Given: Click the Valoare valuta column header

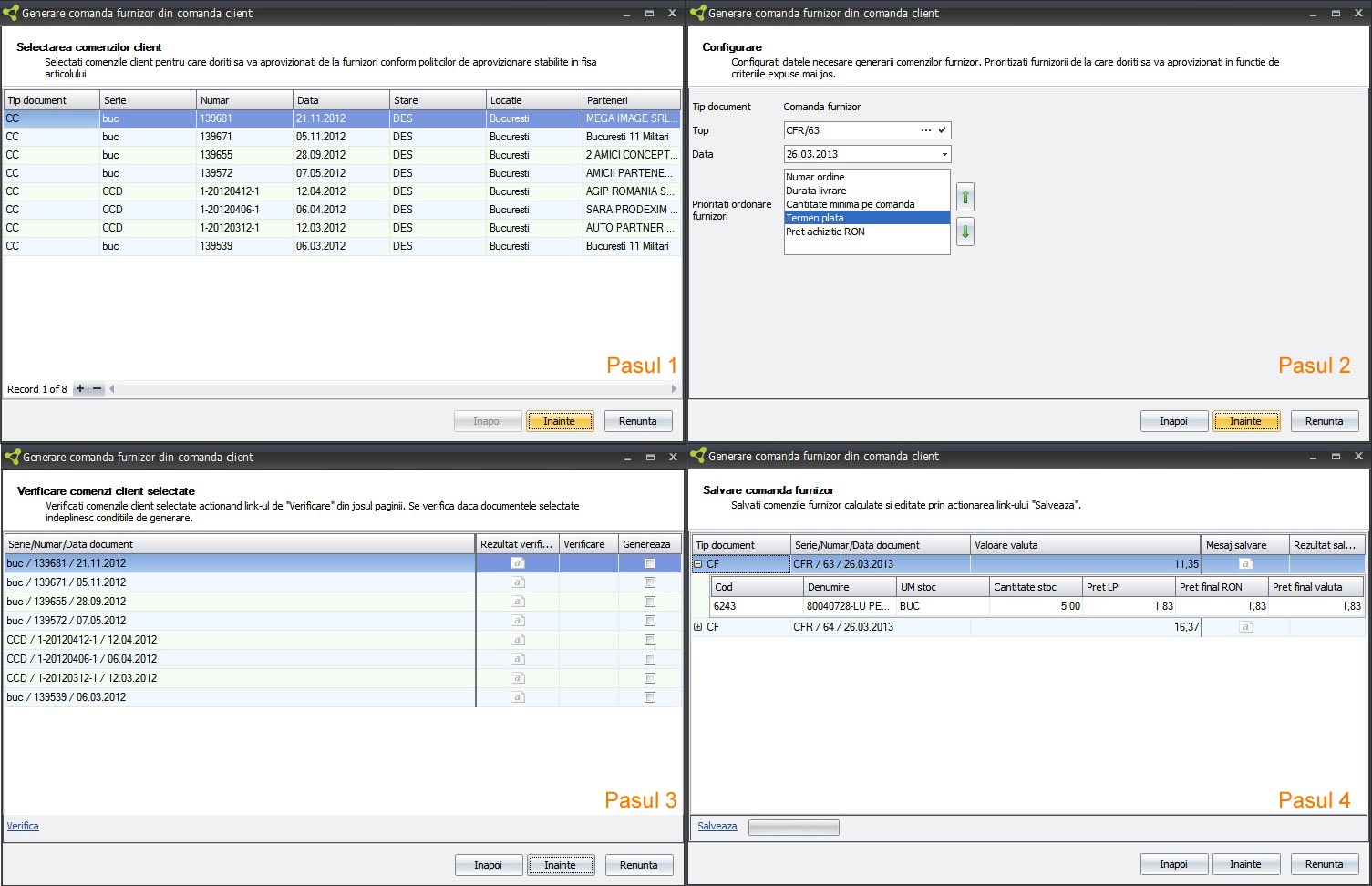Looking at the screenshot, I should pos(1086,545).
